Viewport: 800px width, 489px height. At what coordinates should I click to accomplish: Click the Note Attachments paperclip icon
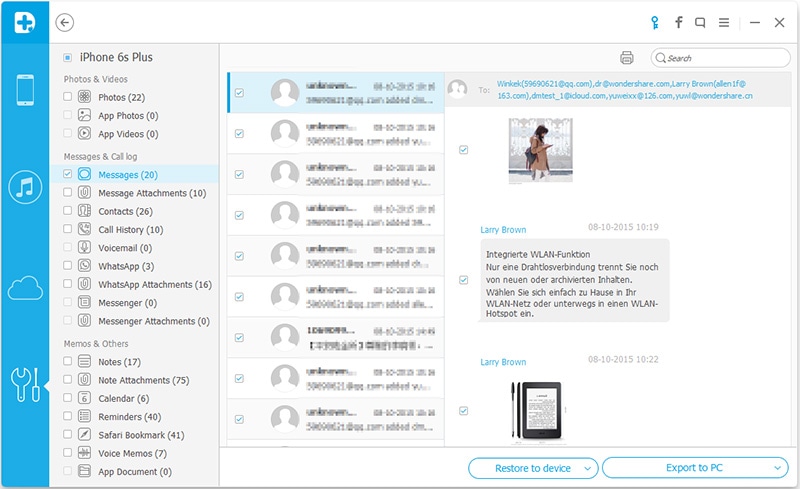point(84,380)
